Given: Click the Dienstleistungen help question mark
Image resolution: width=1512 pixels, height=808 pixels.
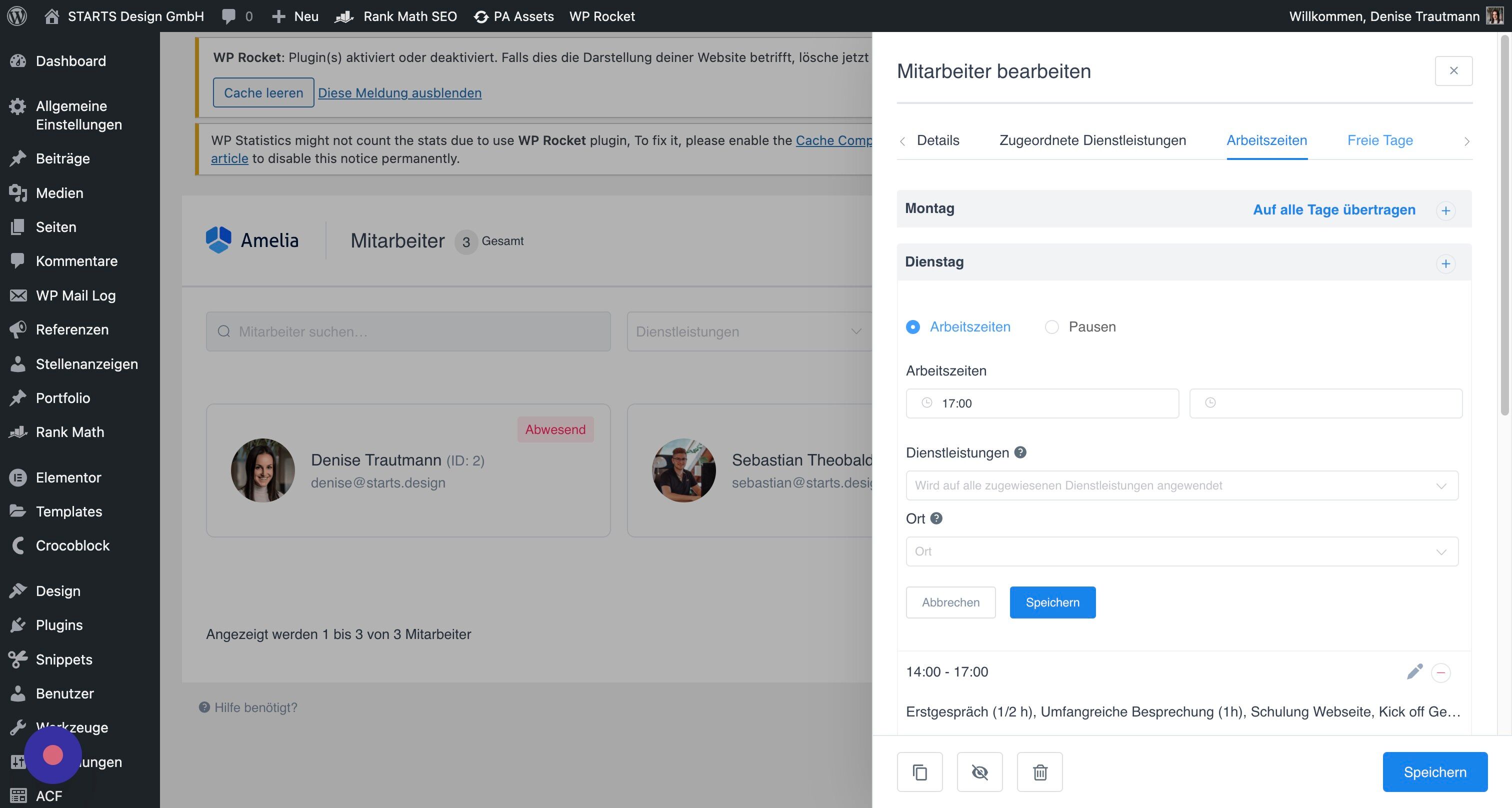Looking at the screenshot, I should [1020, 452].
